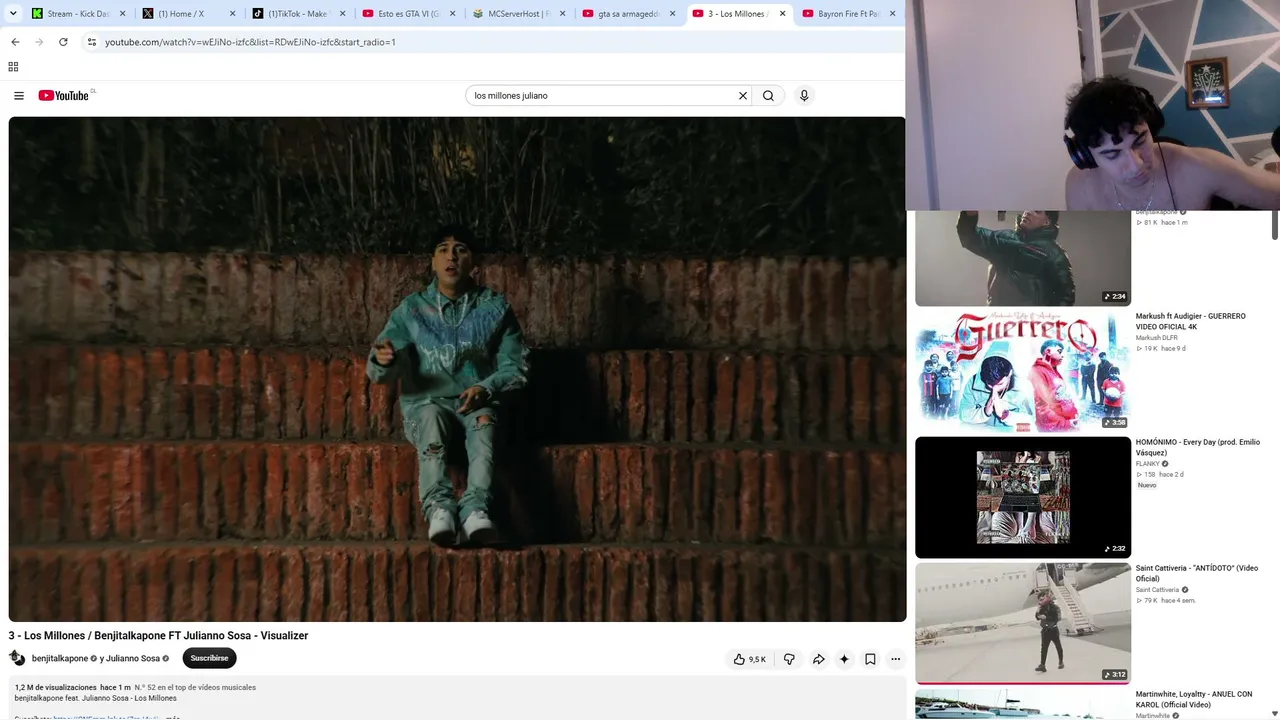Viewport: 1280px width, 720px height.
Task: Play the ANTÍDOTO airplane thumbnail
Action: (1023, 623)
